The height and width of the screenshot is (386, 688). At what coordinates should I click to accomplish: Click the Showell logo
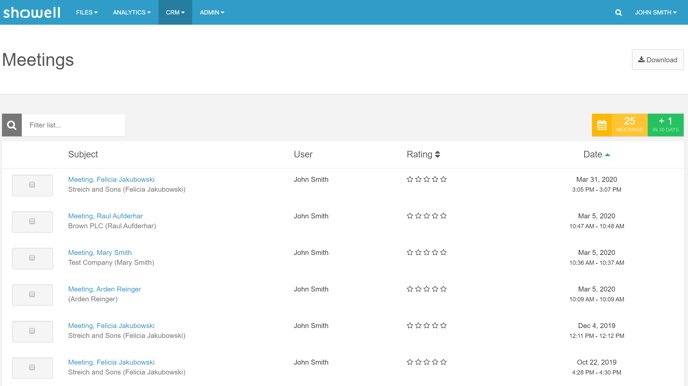(32, 12)
